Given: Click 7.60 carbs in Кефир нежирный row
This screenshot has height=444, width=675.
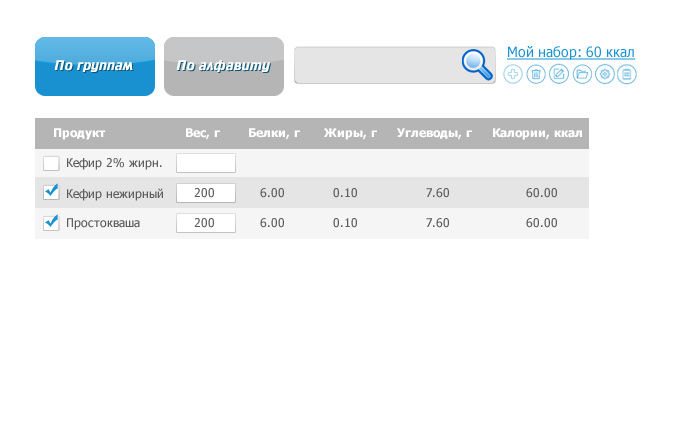Looking at the screenshot, I should click(437, 193).
